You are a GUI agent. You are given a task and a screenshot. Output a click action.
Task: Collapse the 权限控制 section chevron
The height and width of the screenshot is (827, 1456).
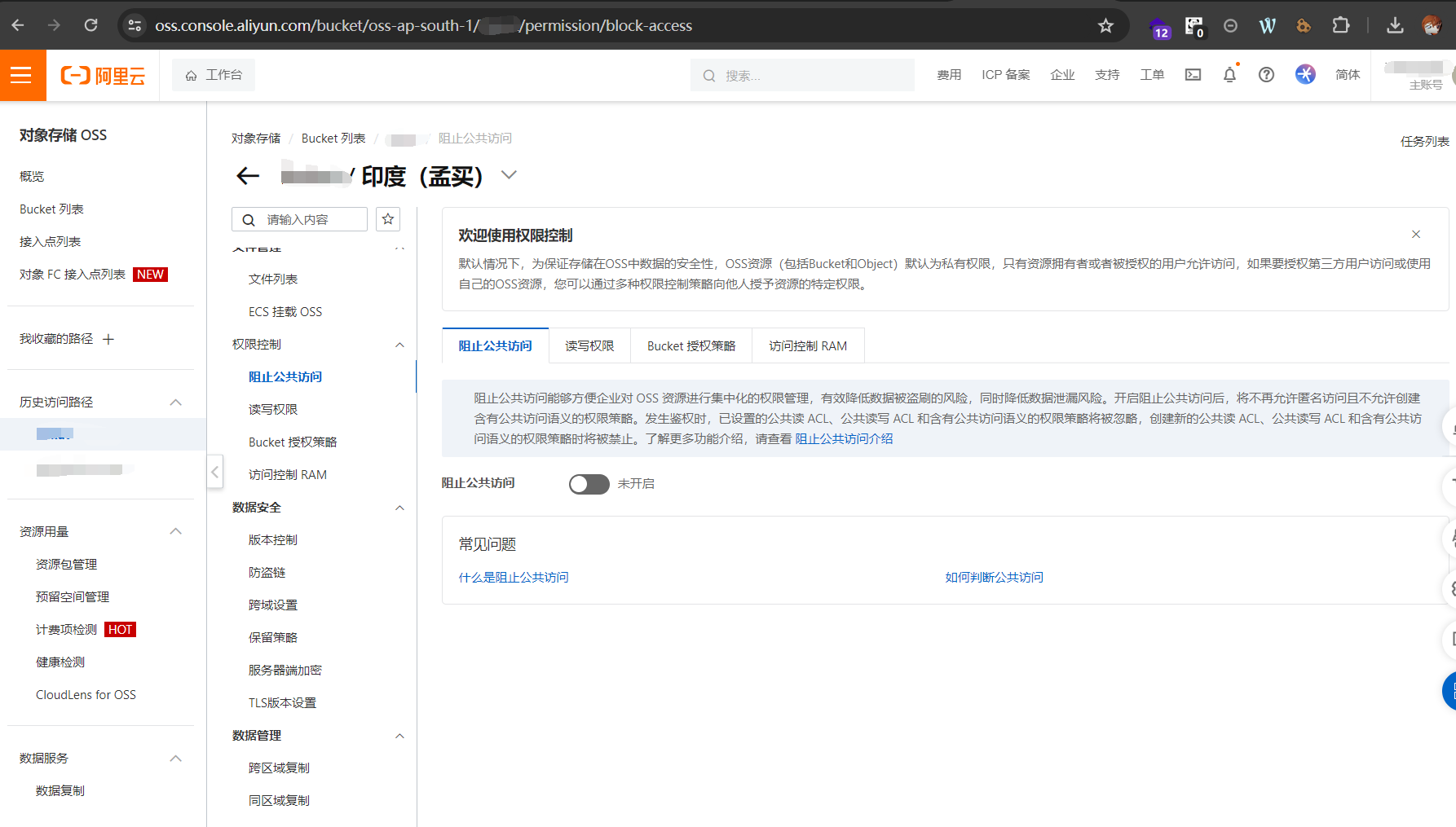(x=399, y=345)
